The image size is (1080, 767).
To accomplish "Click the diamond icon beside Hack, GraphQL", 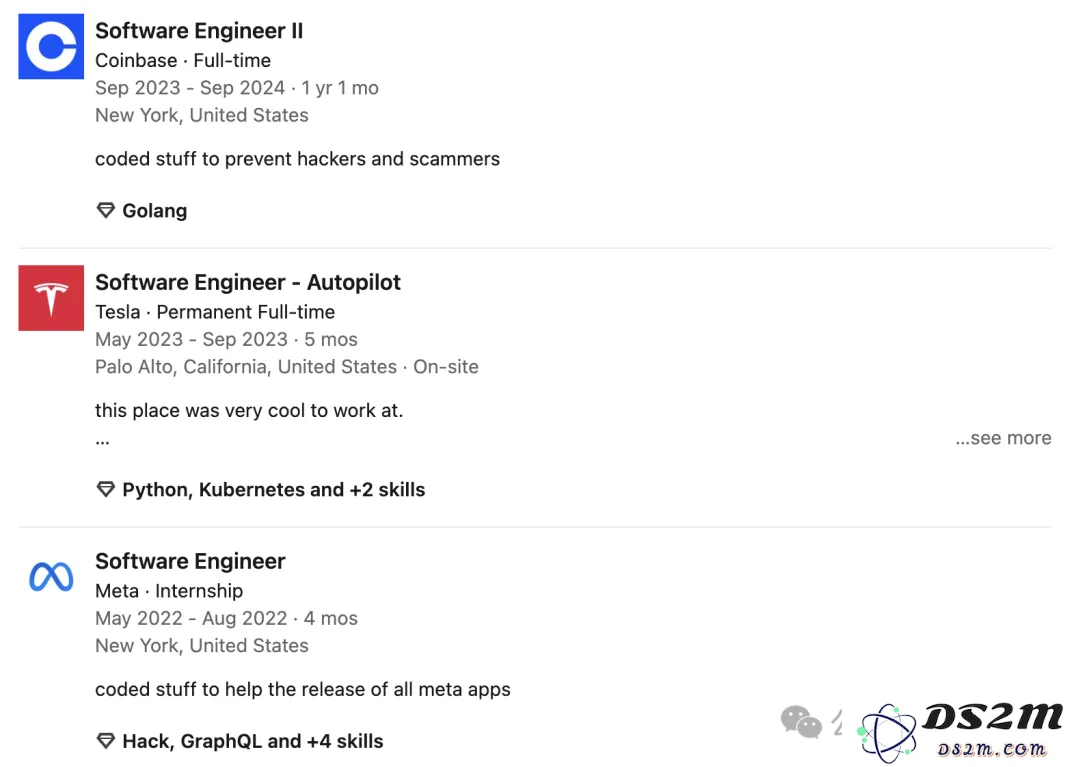I will 105,741.
